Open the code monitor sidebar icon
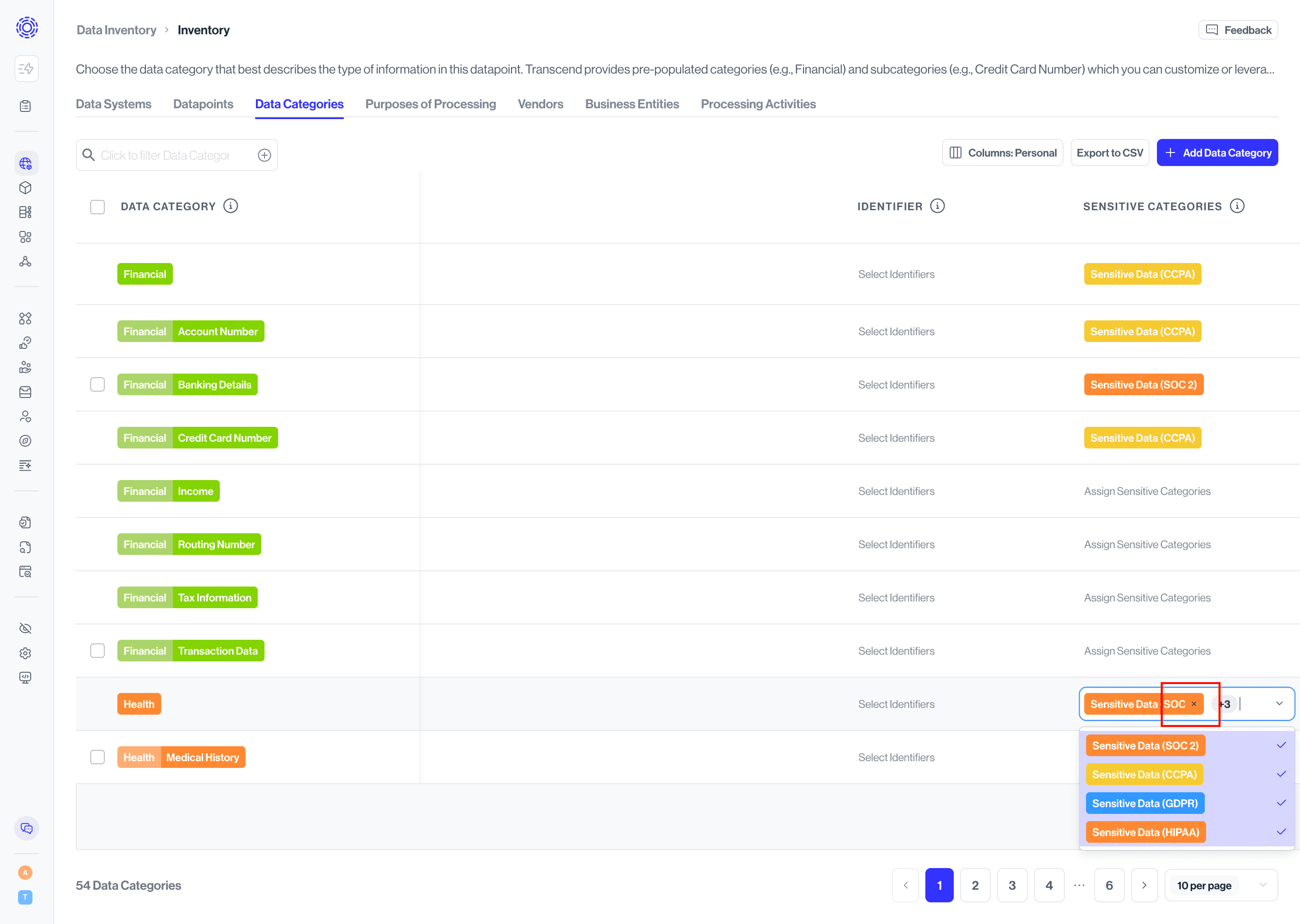 coord(26,678)
